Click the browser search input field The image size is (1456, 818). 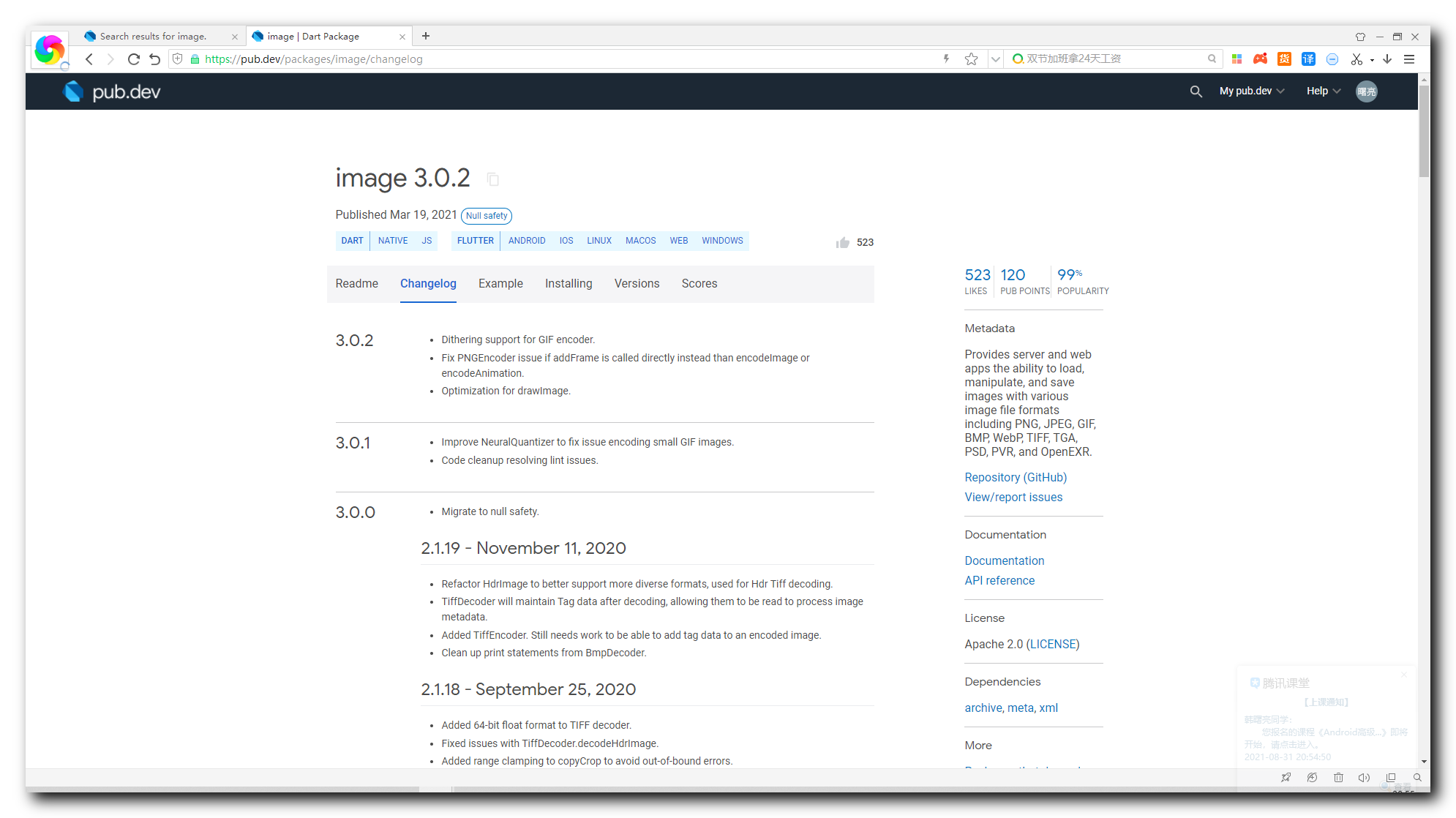pyautogui.click(x=1112, y=59)
